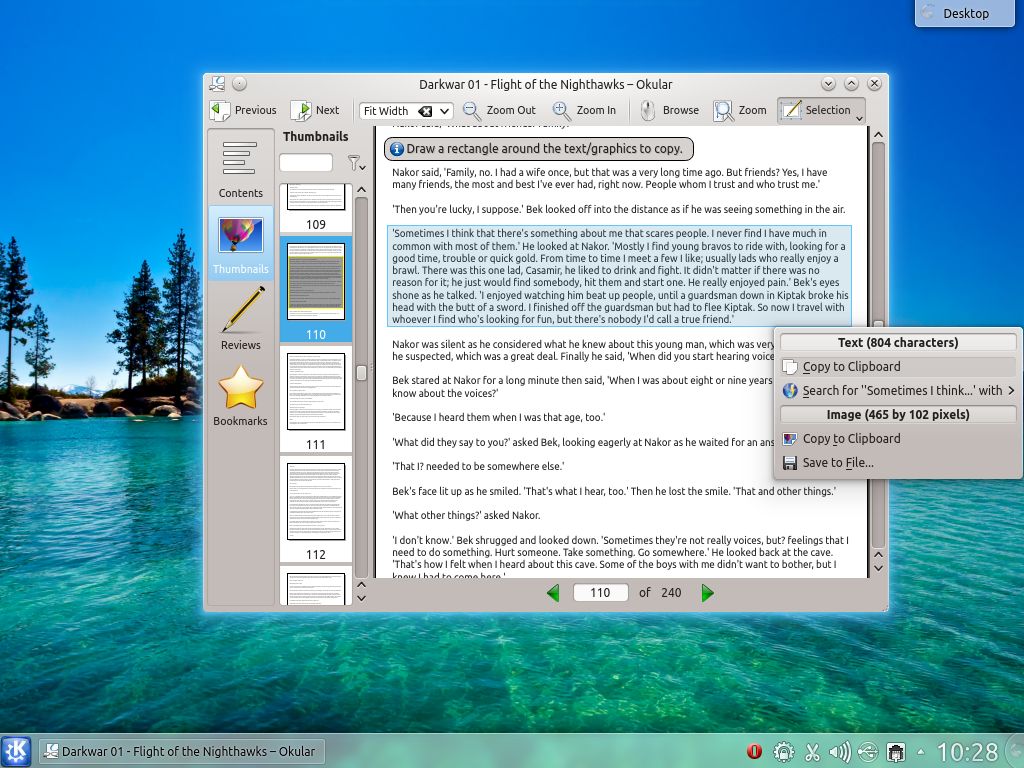The image size is (1024, 768).
Task: Click thumbnail scrollbar up arrow
Action: (361, 190)
